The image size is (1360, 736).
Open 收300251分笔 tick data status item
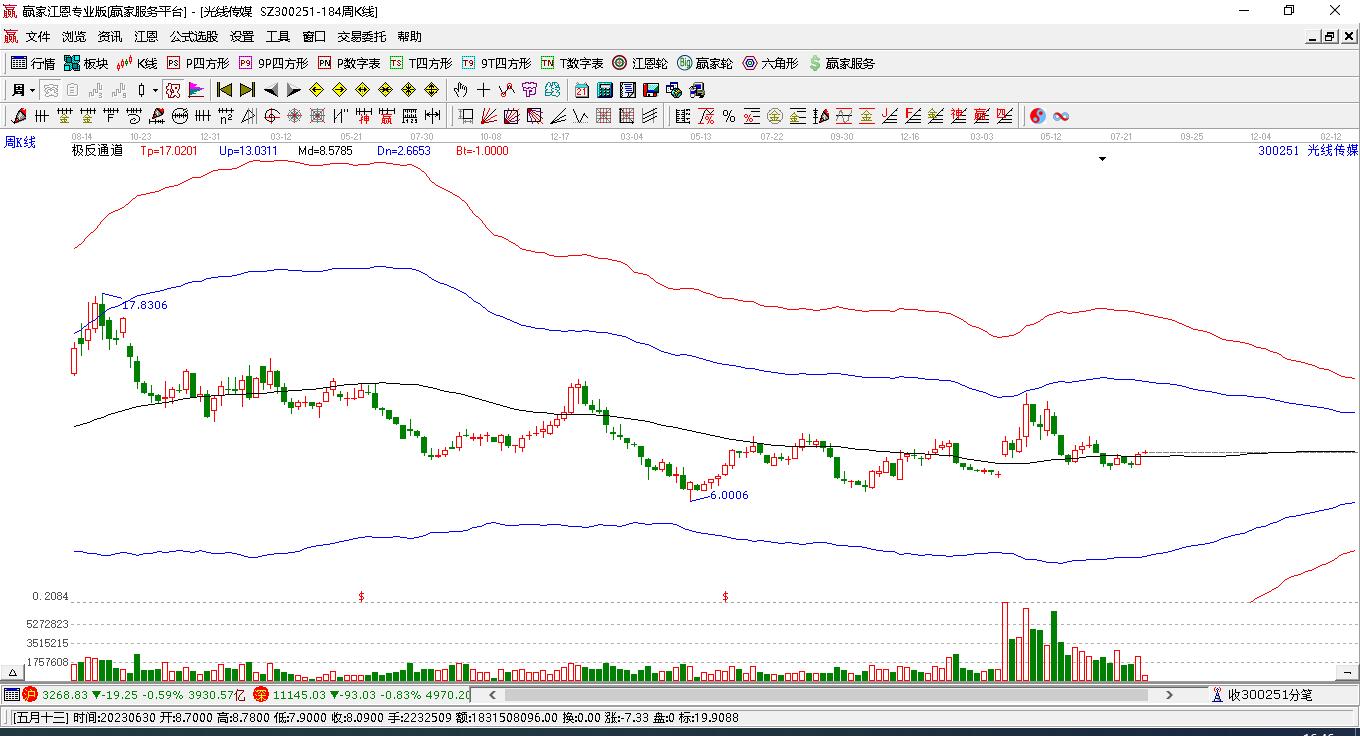click(x=1261, y=694)
